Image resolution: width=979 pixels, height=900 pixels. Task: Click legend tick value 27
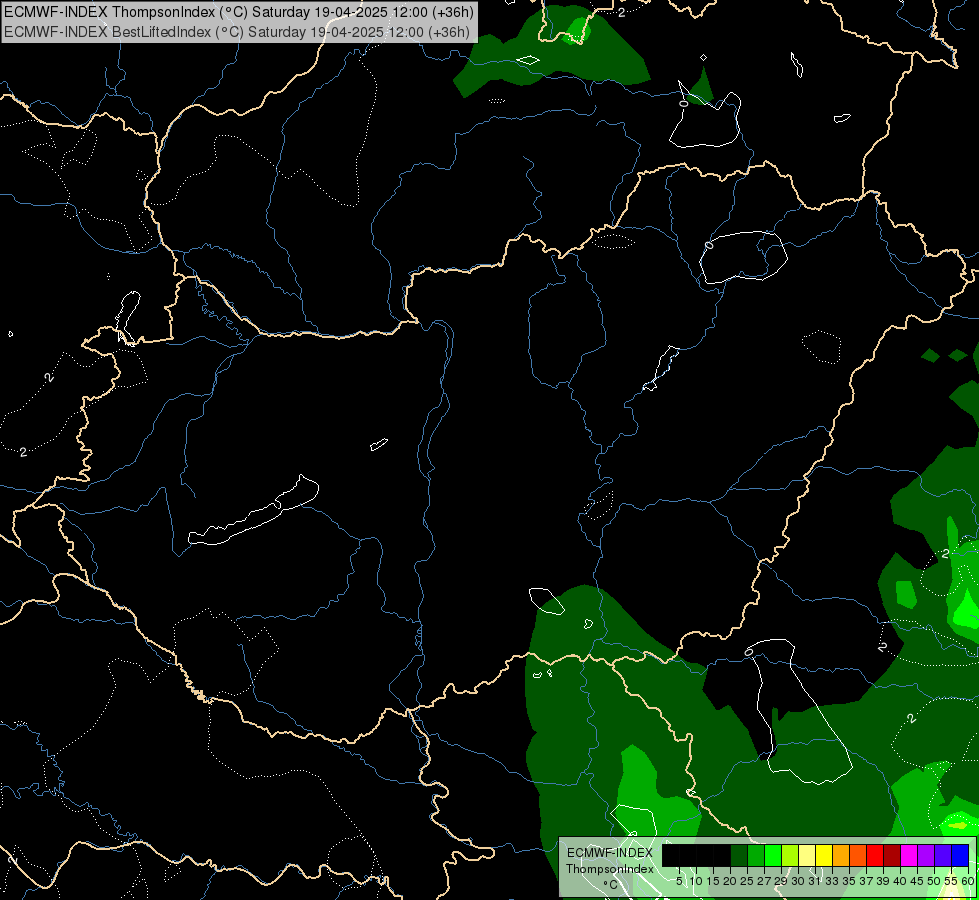pyautogui.click(x=764, y=881)
